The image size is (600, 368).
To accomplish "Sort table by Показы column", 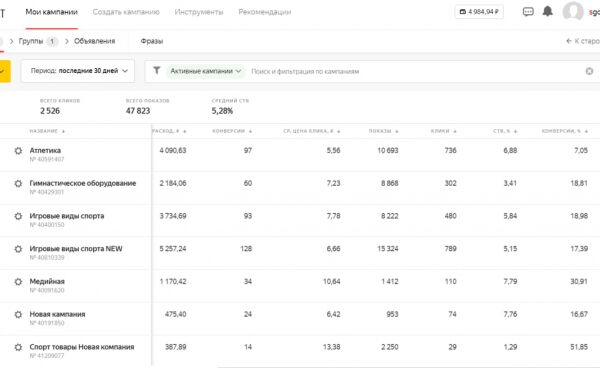I will click(383, 131).
